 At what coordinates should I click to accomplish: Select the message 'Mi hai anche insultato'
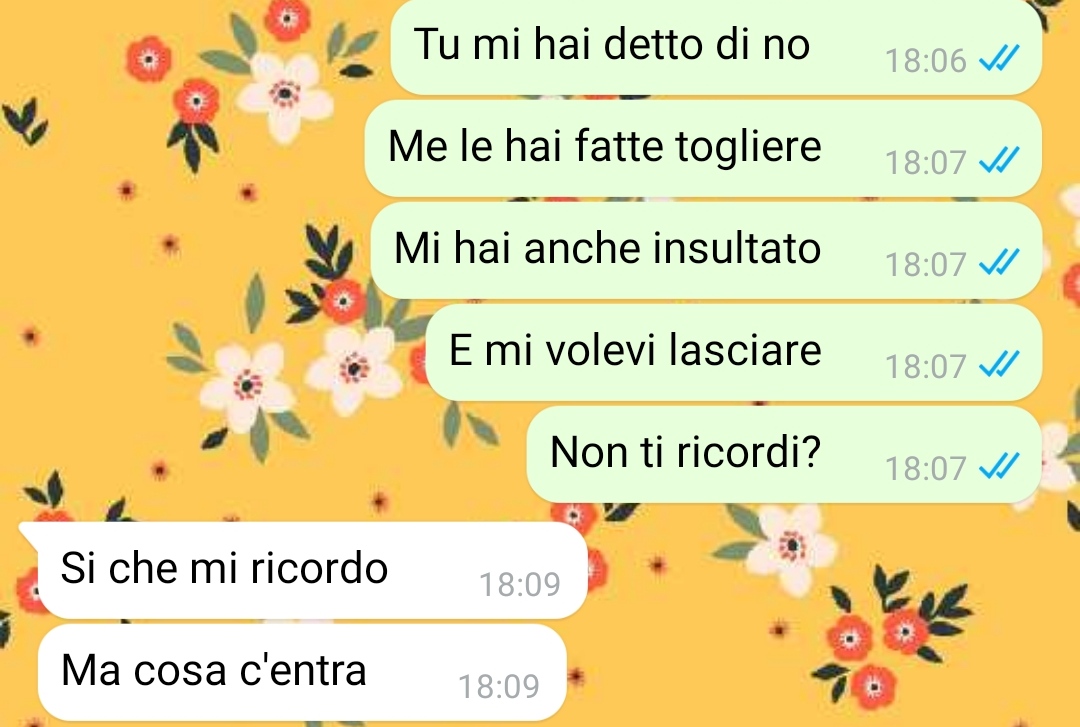(x=706, y=250)
